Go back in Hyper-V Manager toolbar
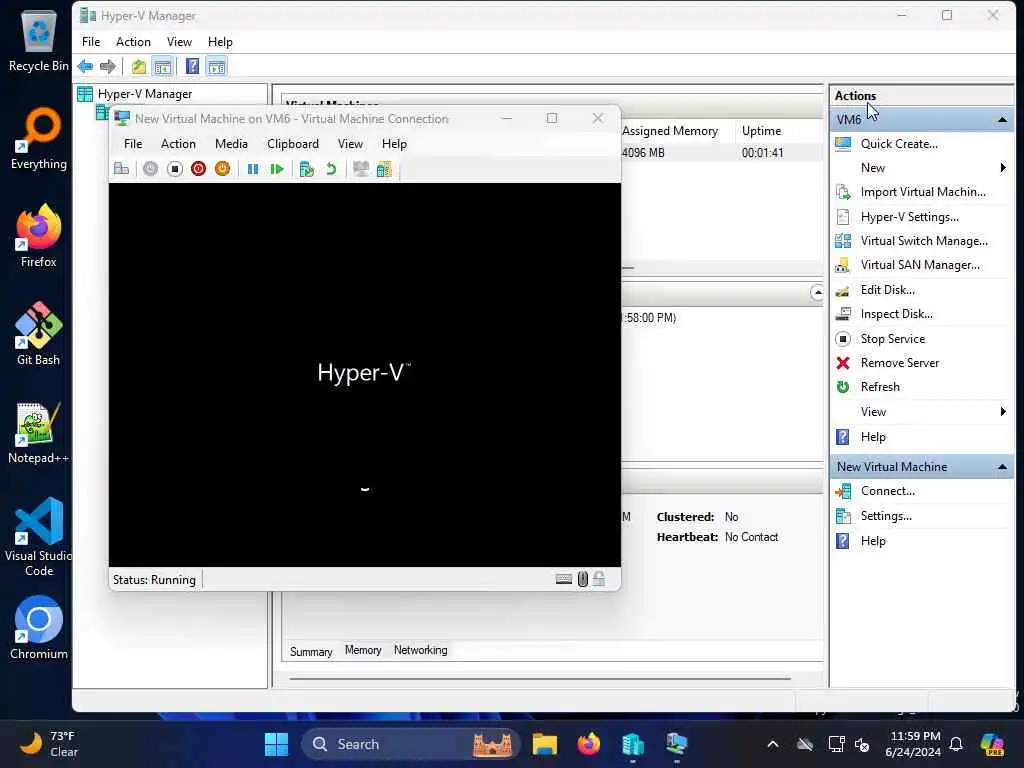The width and height of the screenshot is (1024, 768). (85, 66)
